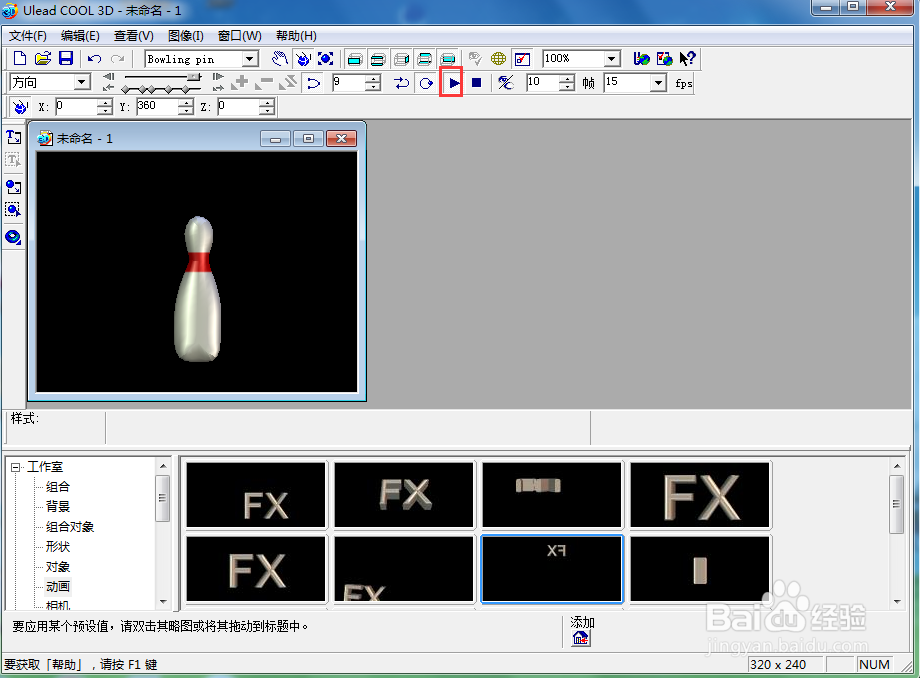
Task: Increment the X rotation stepper
Action: click(104, 103)
